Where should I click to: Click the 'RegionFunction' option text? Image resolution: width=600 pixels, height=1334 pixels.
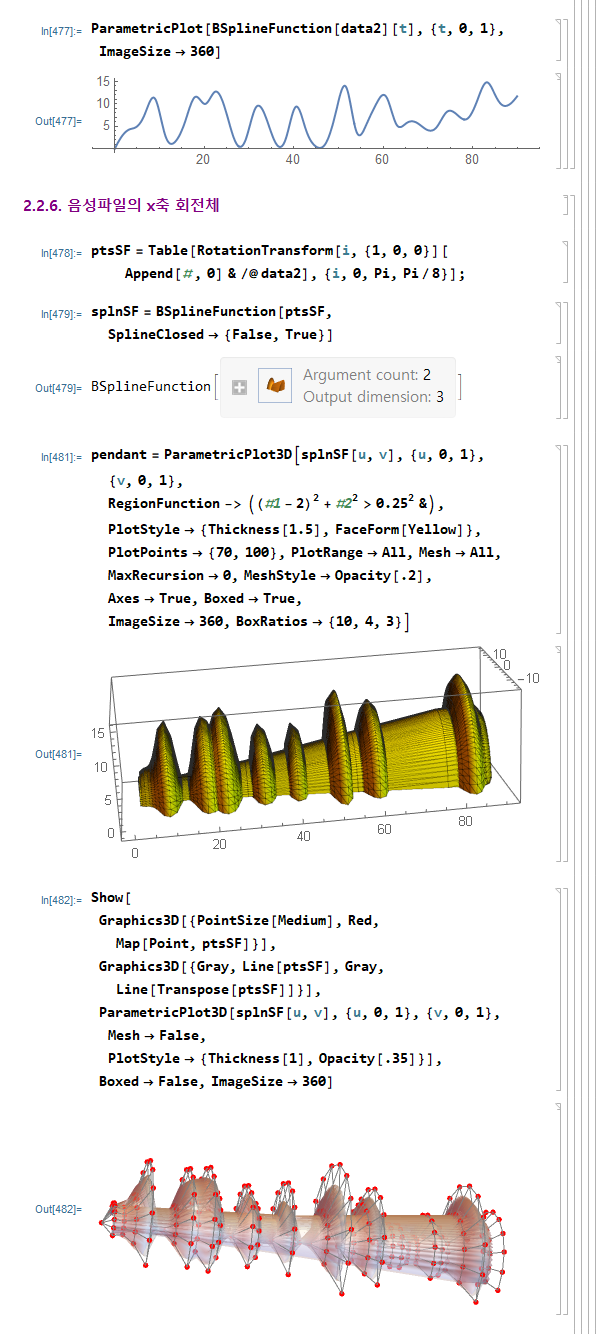164,503
